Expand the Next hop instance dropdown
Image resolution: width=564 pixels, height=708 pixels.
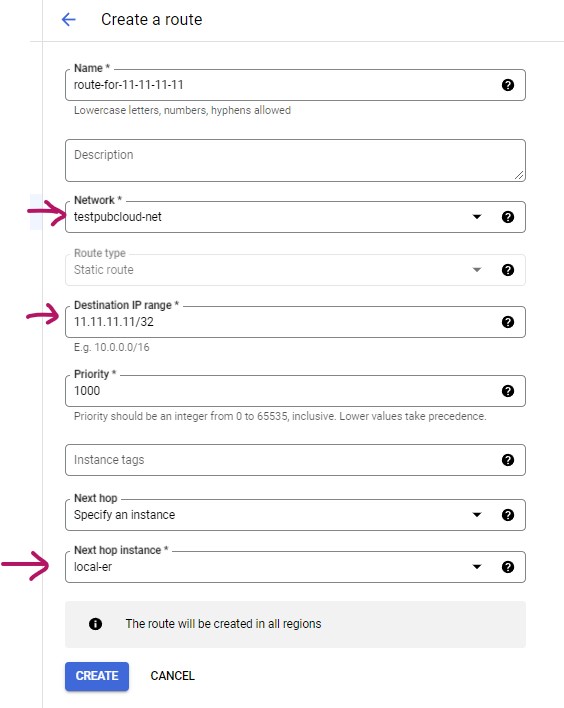(x=477, y=567)
